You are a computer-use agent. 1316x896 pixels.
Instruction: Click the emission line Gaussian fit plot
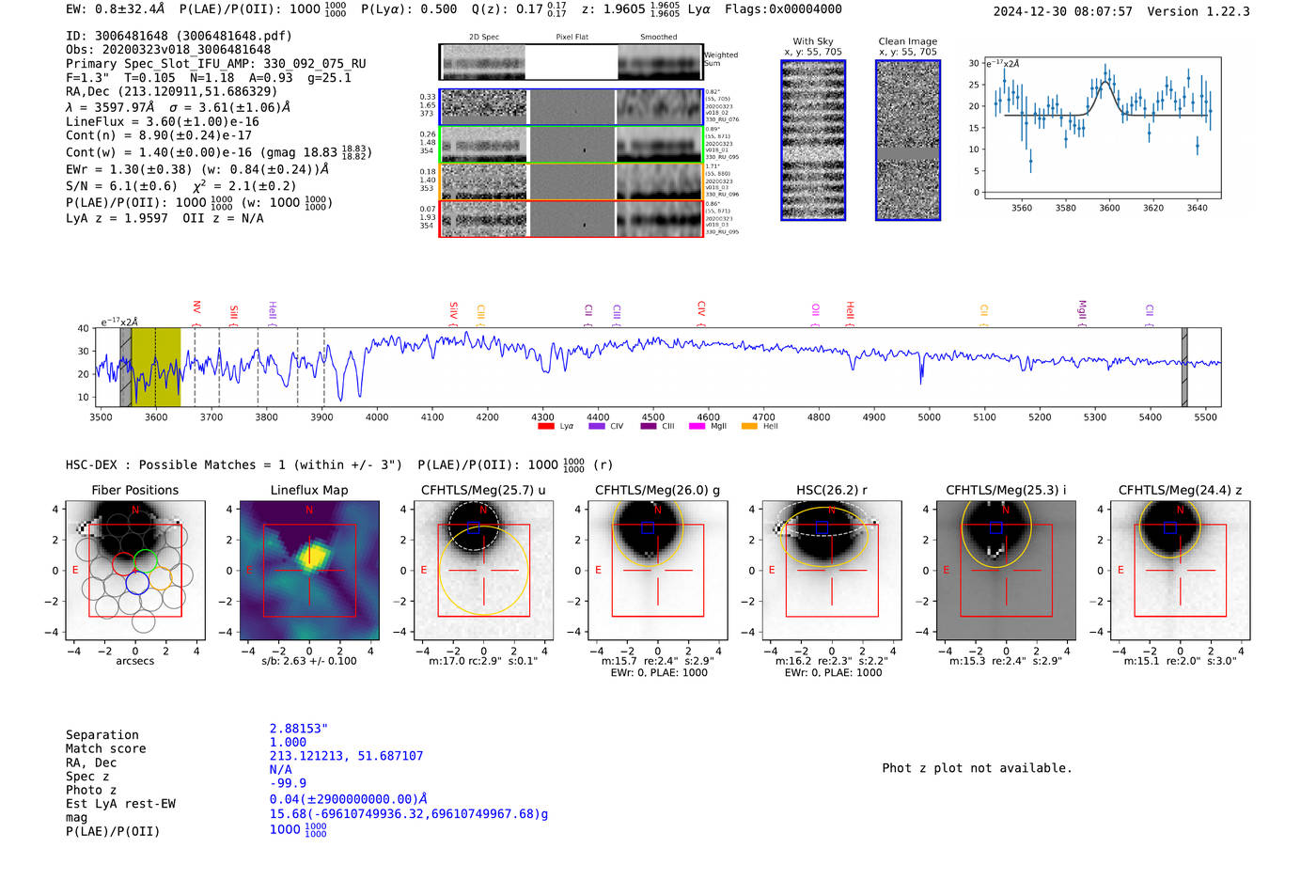coord(1102,128)
